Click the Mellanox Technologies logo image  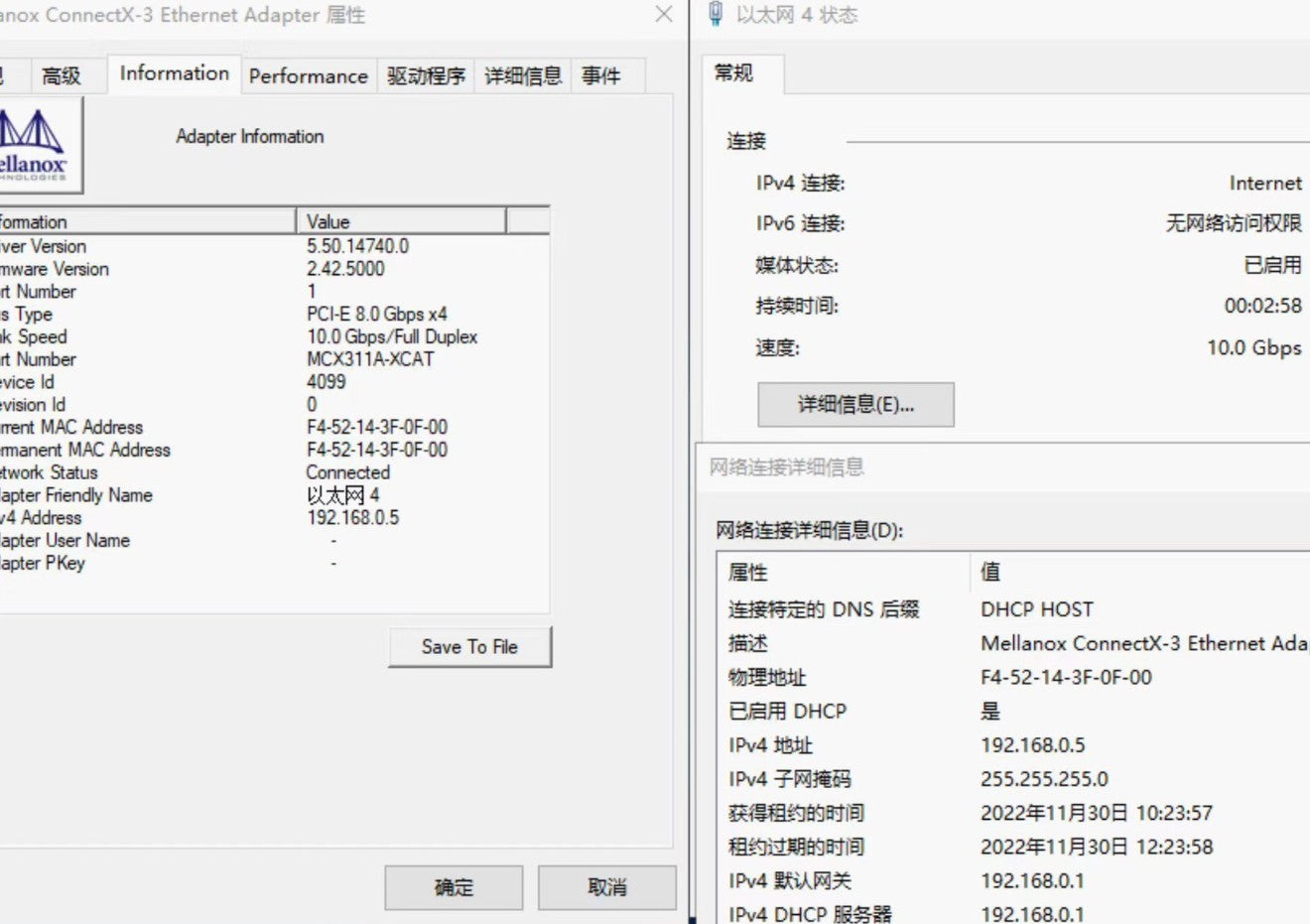[38, 145]
